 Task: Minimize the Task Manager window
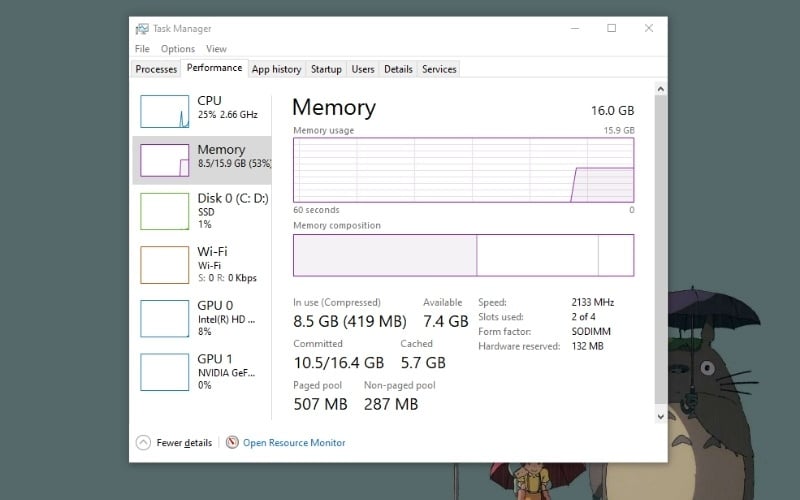click(x=575, y=28)
